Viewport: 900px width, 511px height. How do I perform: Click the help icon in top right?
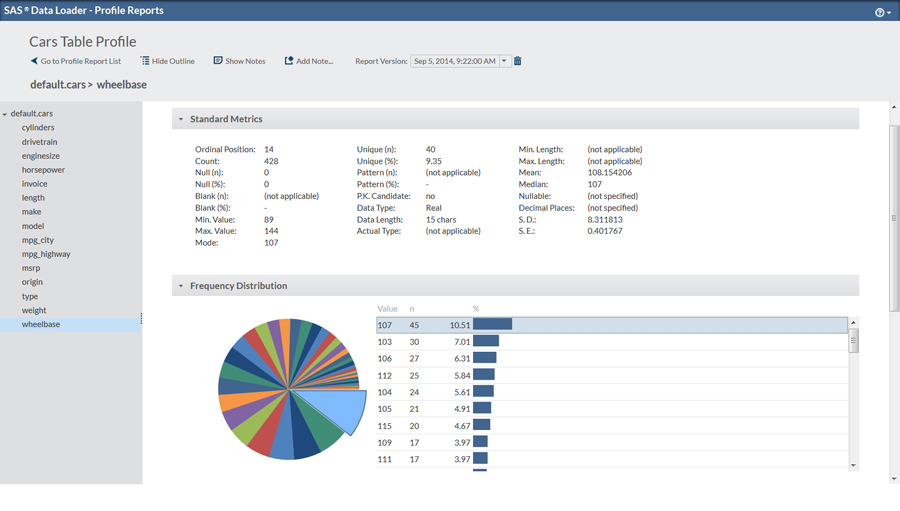tap(880, 12)
